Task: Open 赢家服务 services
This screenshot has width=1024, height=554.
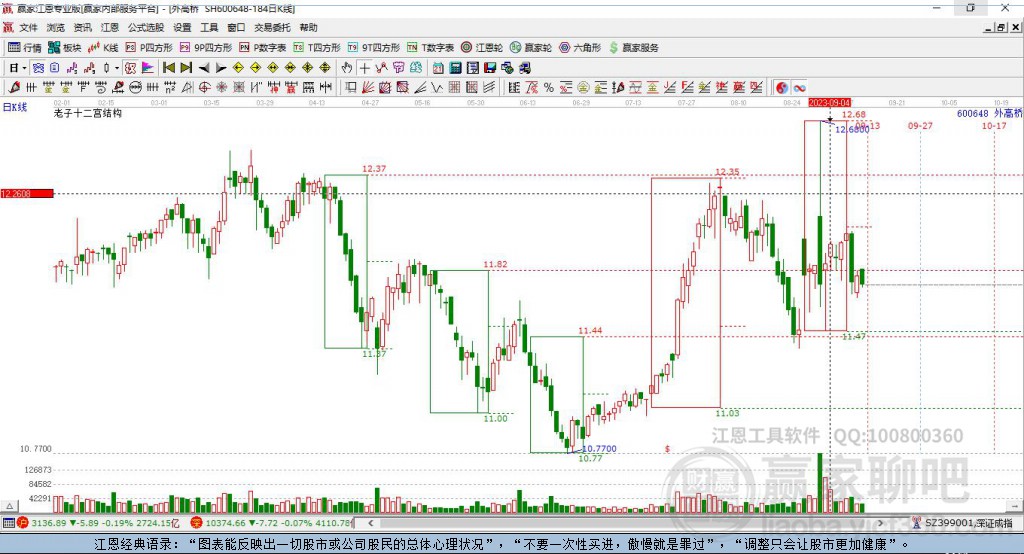Action: tap(633, 48)
